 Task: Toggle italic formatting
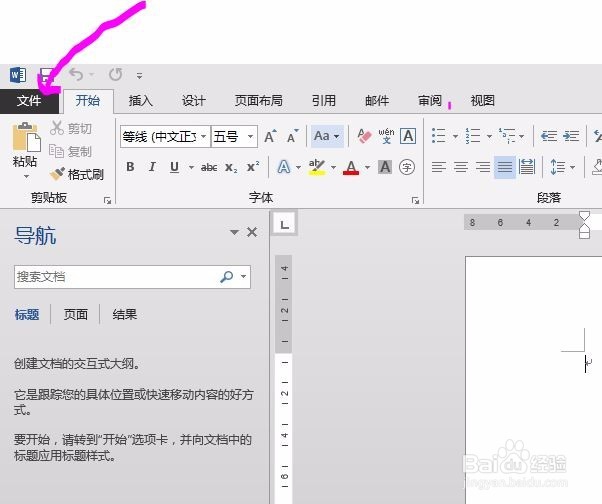[152, 167]
